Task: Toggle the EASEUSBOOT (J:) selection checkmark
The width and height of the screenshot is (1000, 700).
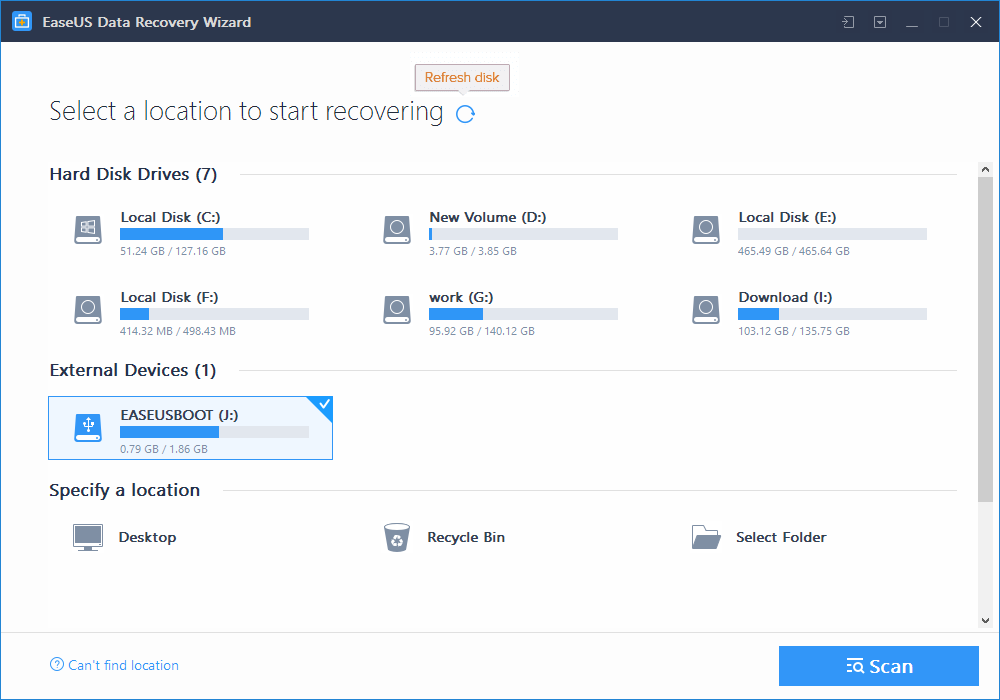Action: (322, 406)
